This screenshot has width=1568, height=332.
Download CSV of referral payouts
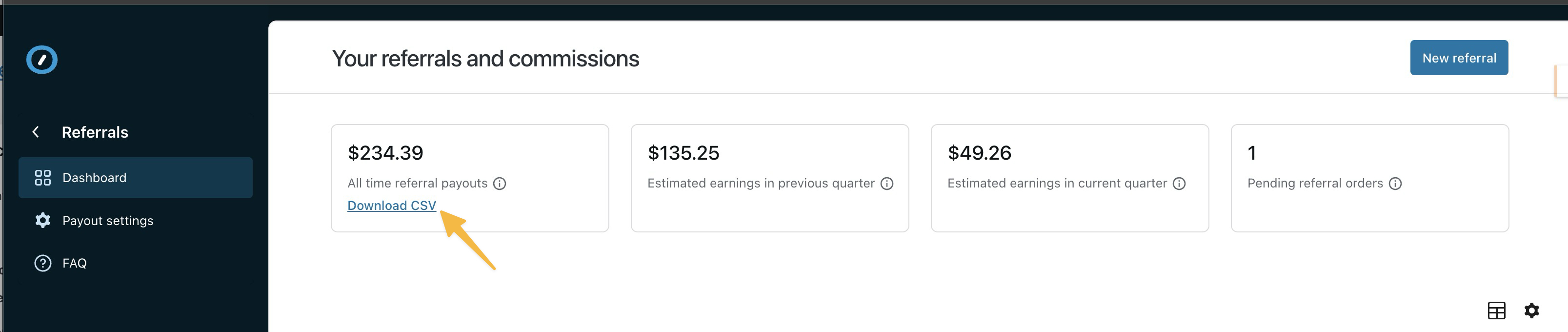pos(391,206)
